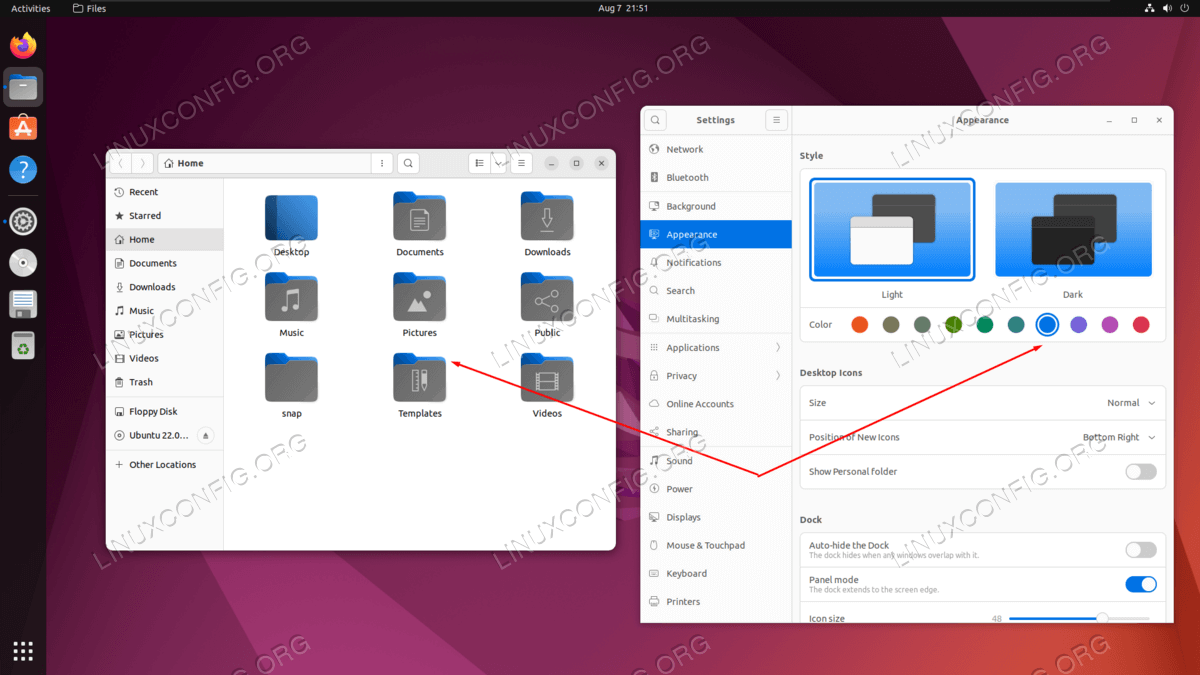Open the Trash icon in the dock
Screen dimensions: 1200x675
point(23,345)
